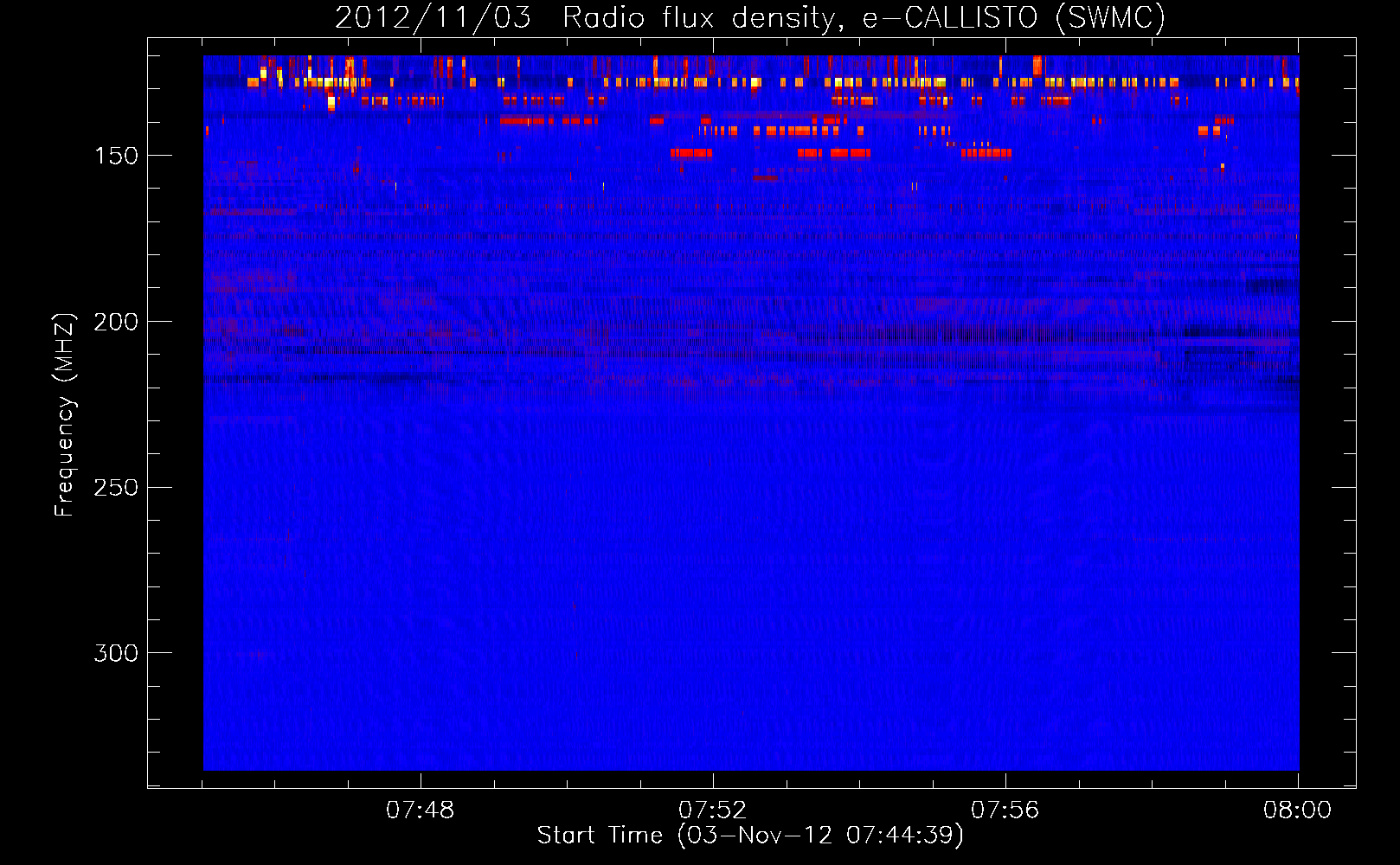The image size is (1400, 865).
Task: Click the 08:00 time tick label
Action: (x=1298, y=811)
